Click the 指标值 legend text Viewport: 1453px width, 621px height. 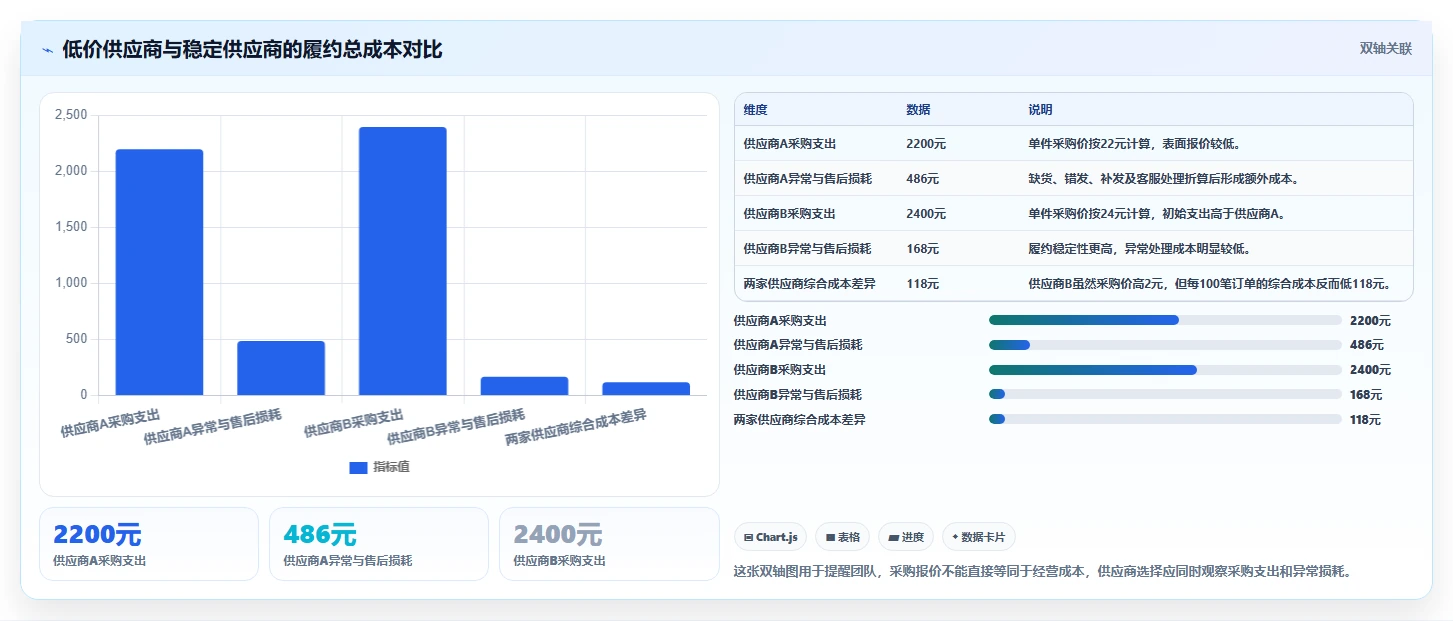point(391,467)
